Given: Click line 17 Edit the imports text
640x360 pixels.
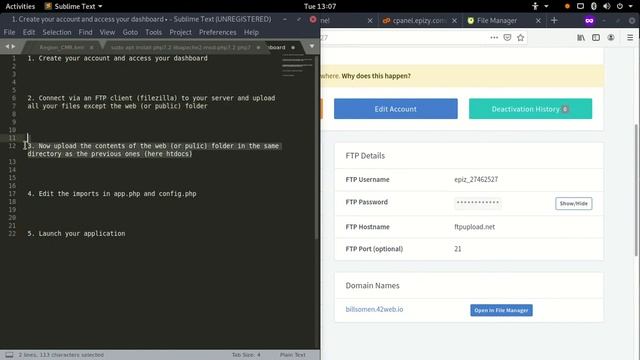Looking at the screenshot, I should pos(112,194).
